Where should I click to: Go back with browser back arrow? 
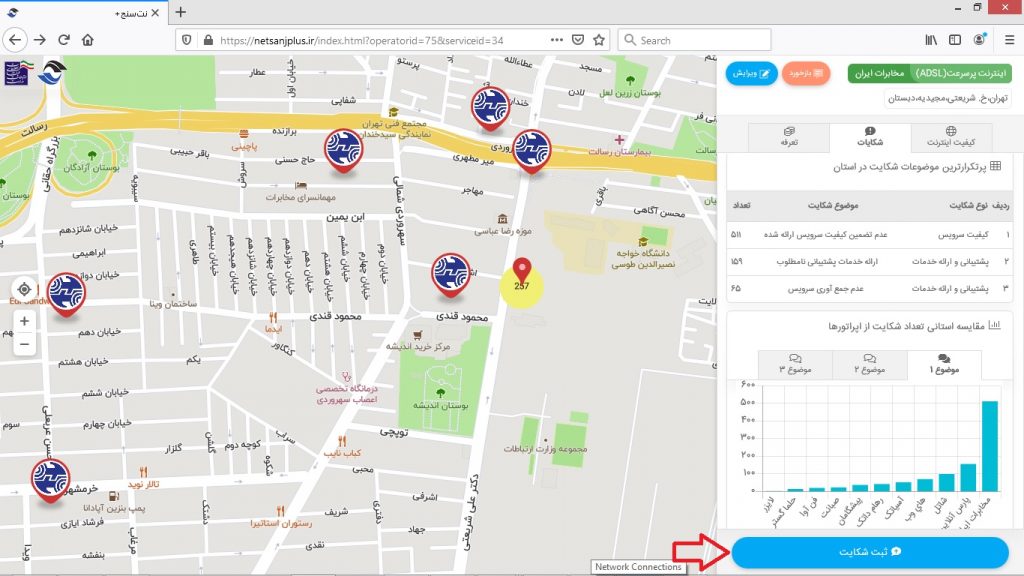click(x=15, y=40)
